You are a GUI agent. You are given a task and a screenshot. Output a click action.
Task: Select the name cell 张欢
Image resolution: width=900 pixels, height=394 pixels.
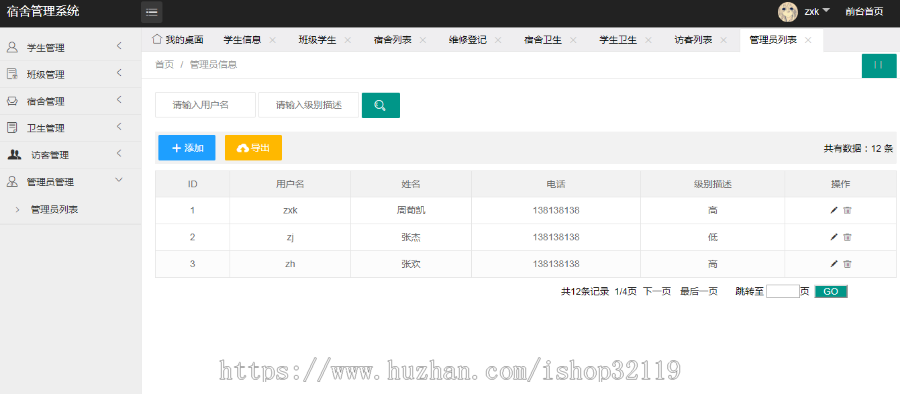click(411, 264)
